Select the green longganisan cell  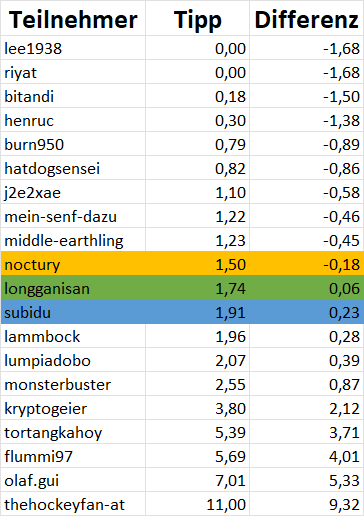pos(73,288)
